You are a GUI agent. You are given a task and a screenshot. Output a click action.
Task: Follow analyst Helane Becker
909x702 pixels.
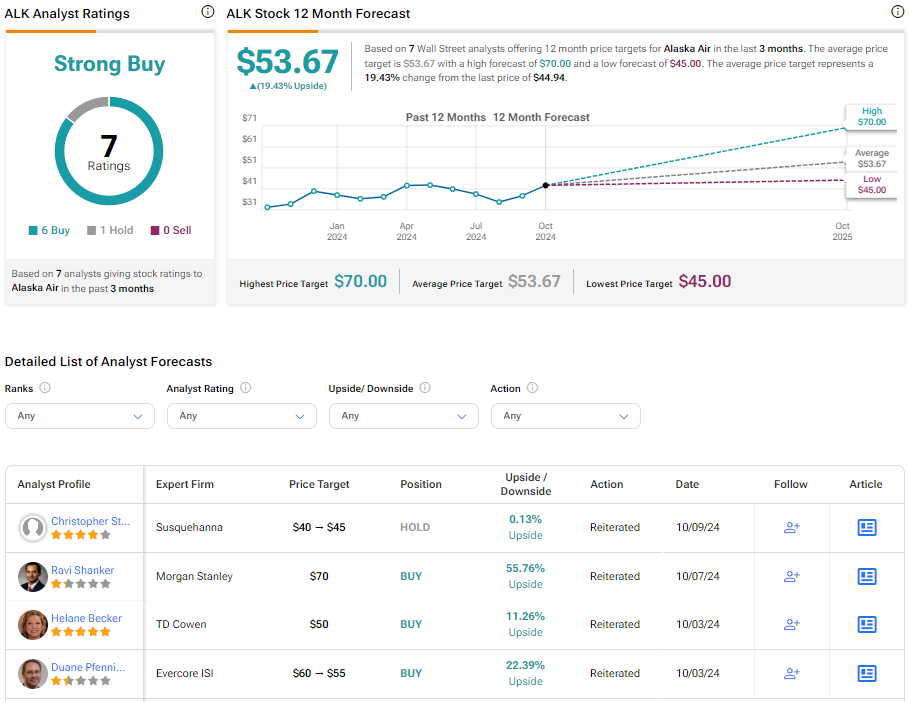tap(791, 624)
